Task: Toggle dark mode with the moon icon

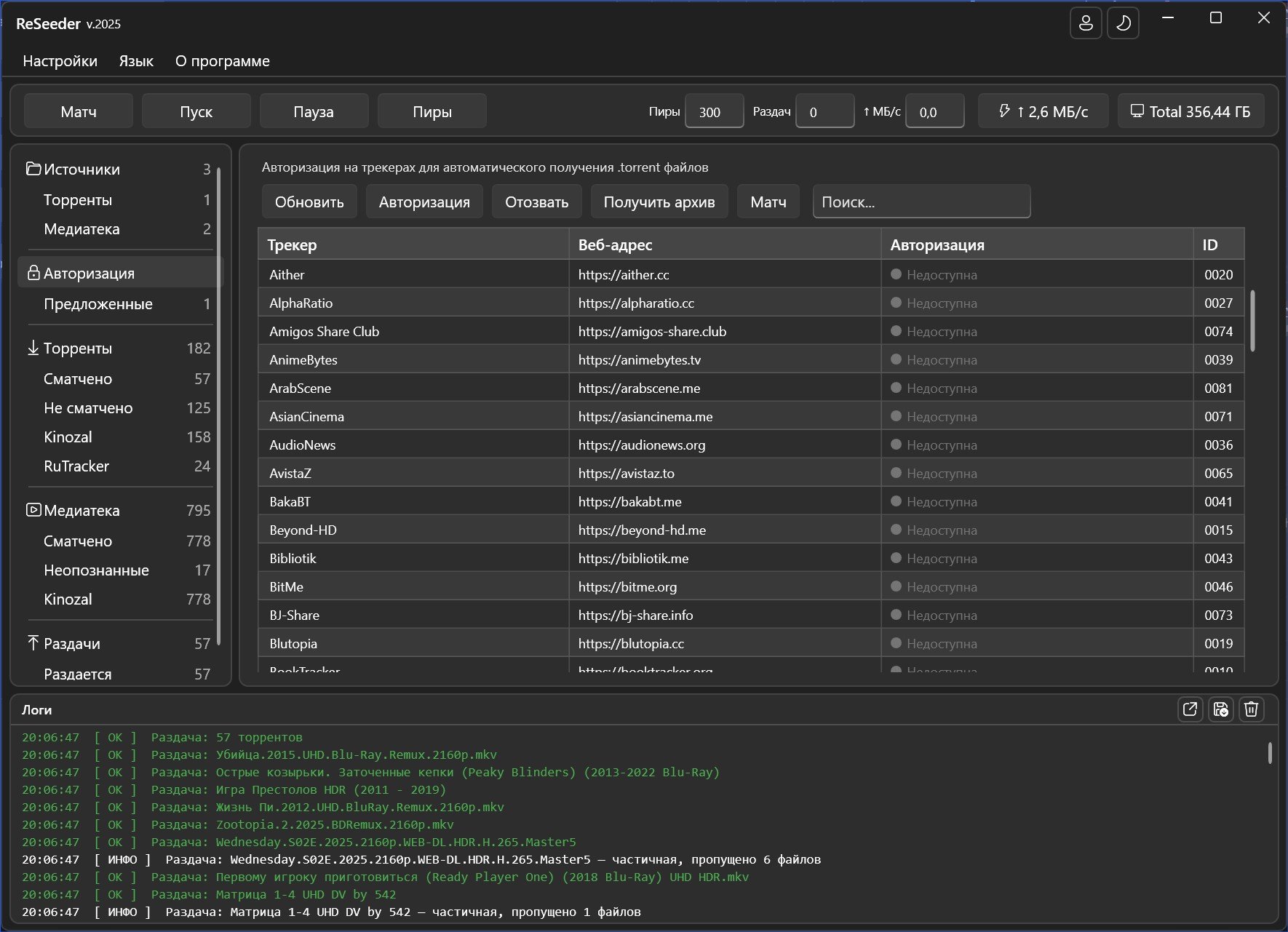Action: pyautogui.click(x=1123, y=23)
